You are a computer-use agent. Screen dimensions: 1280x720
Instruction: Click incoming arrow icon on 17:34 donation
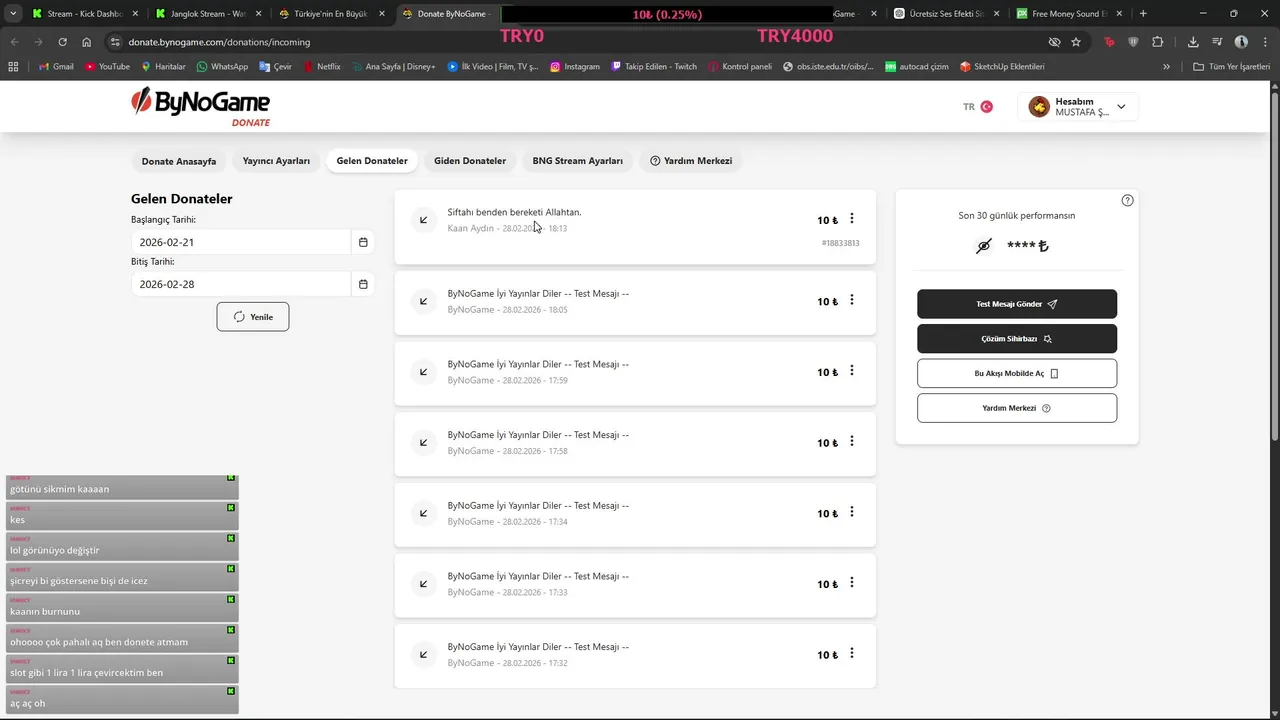coord(424,513)
